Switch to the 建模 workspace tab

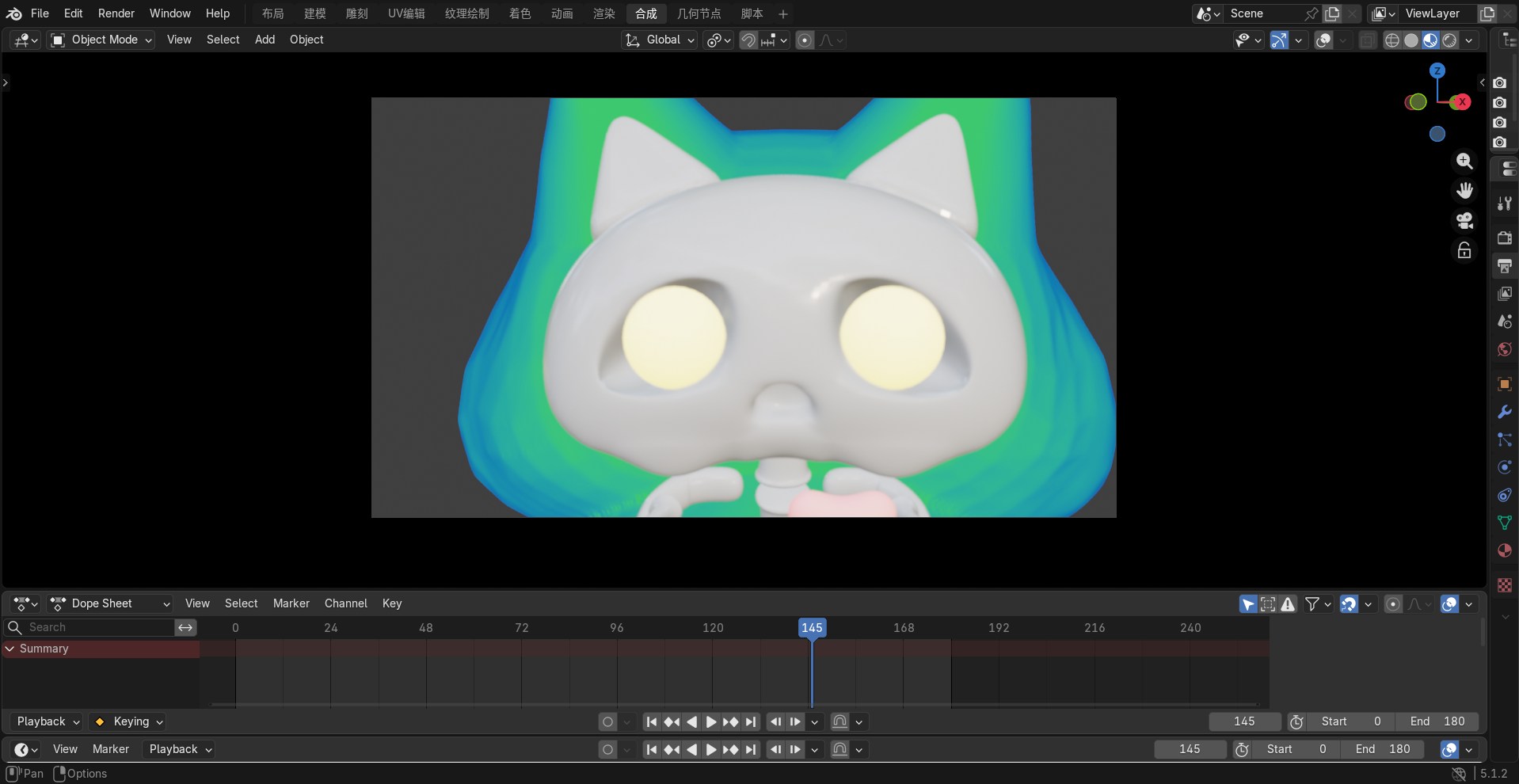click(314, 13)
